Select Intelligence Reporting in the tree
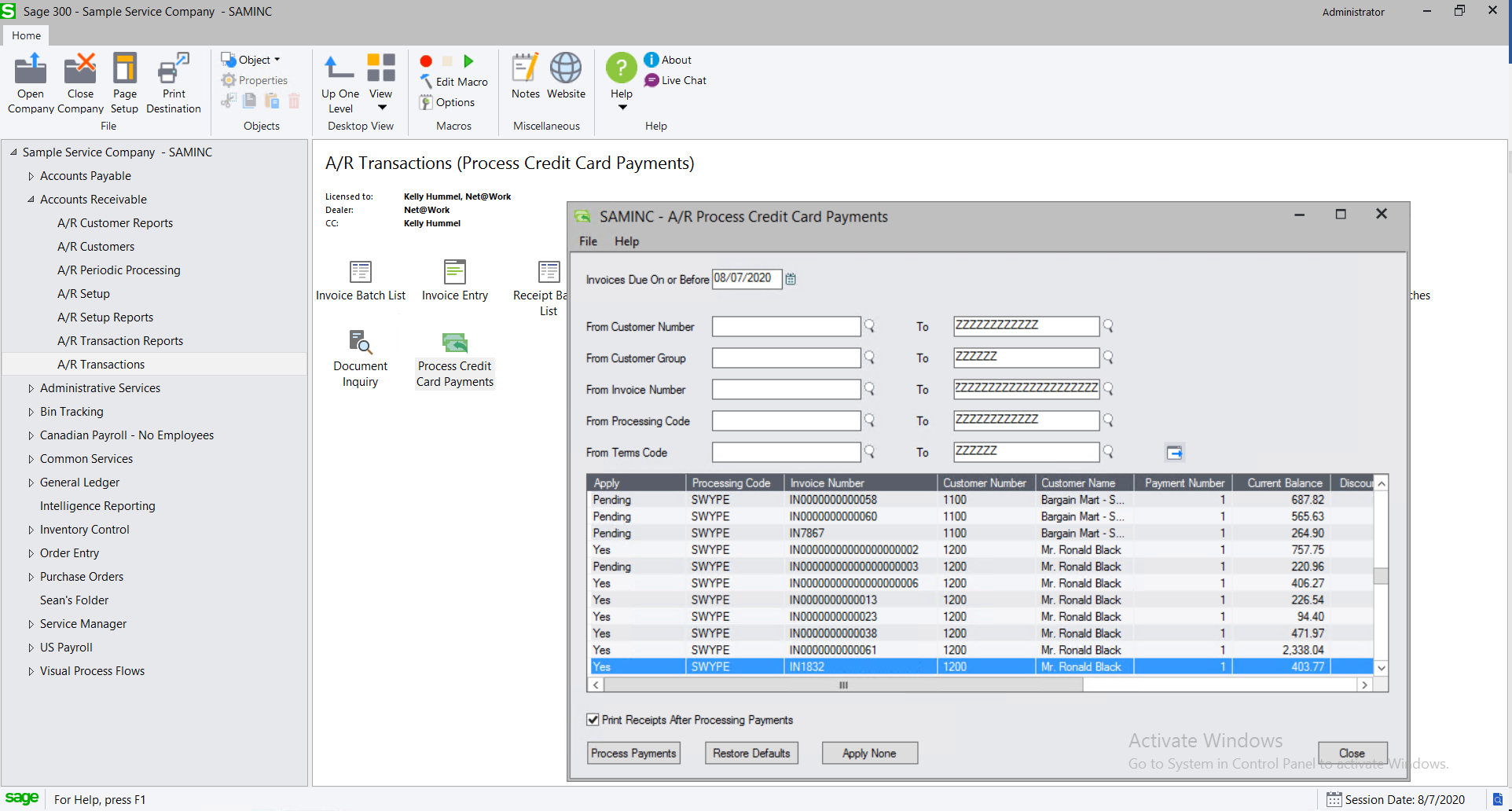The height and width of the screenshot is (811, 1512). tap(97, 506)
